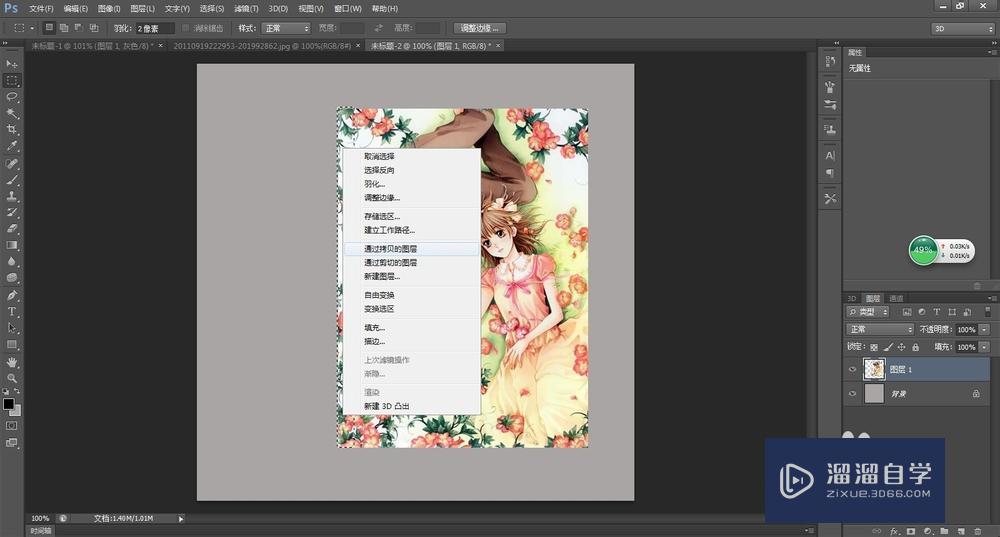Select the Lasso tool
This screenshot has height=537, width=1000.
(x=12, y=97)
